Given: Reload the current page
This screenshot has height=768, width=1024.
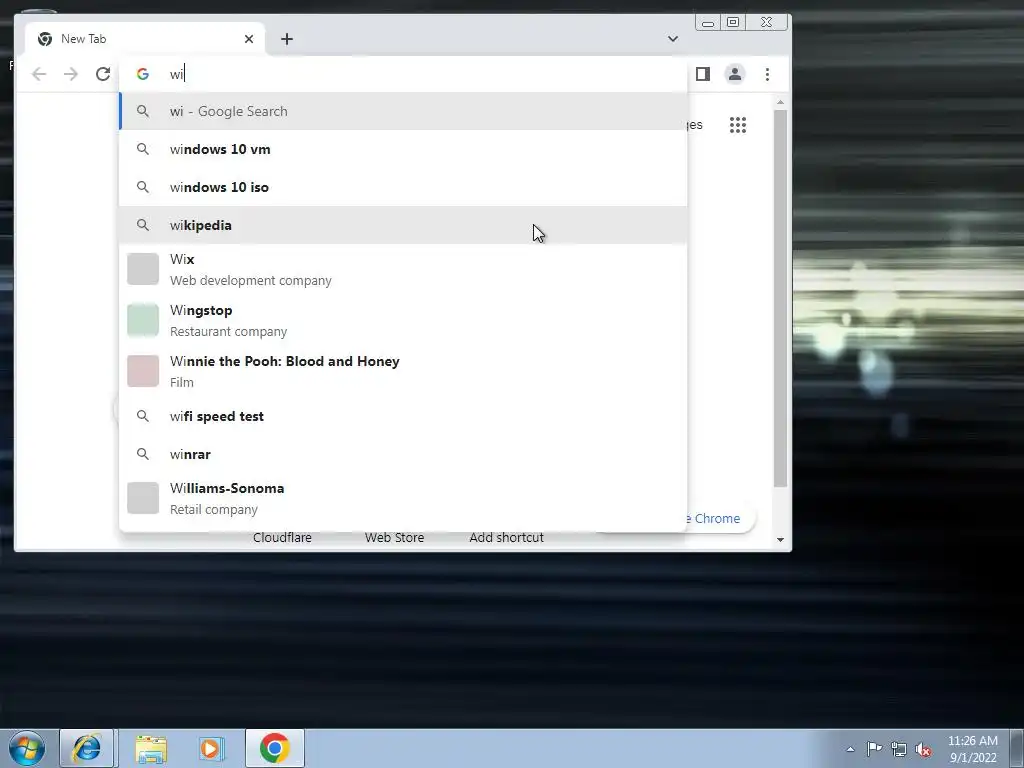Looking at the screenshot, I should coord(103,74).
